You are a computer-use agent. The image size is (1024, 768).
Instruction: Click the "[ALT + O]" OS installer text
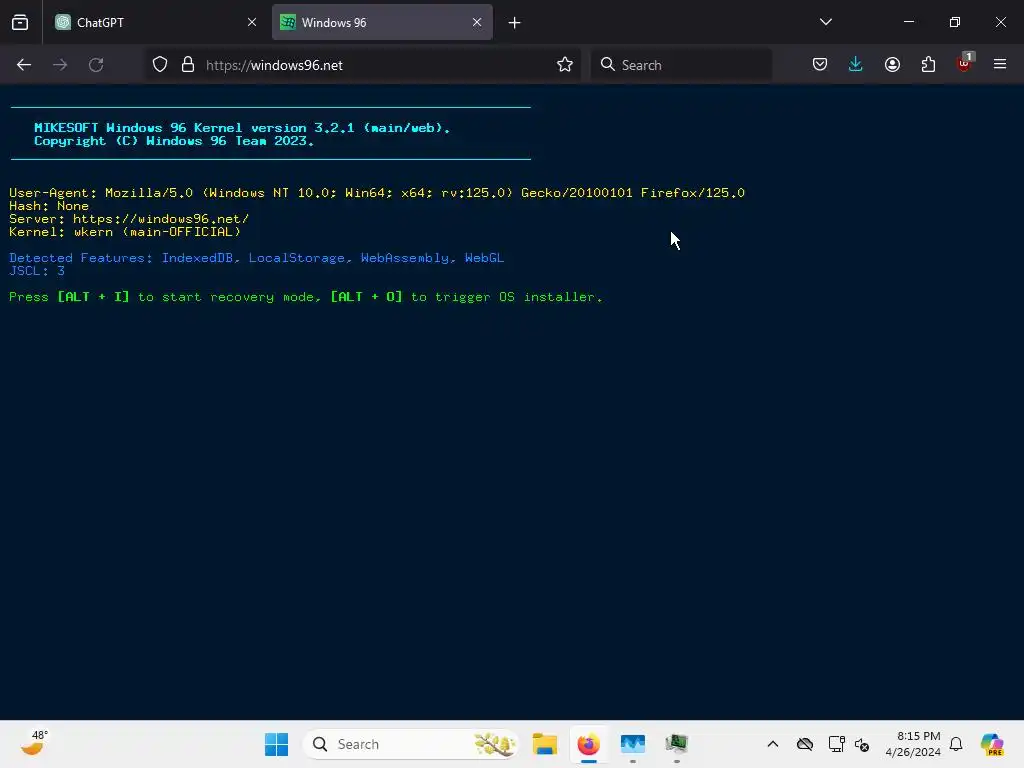366,296
